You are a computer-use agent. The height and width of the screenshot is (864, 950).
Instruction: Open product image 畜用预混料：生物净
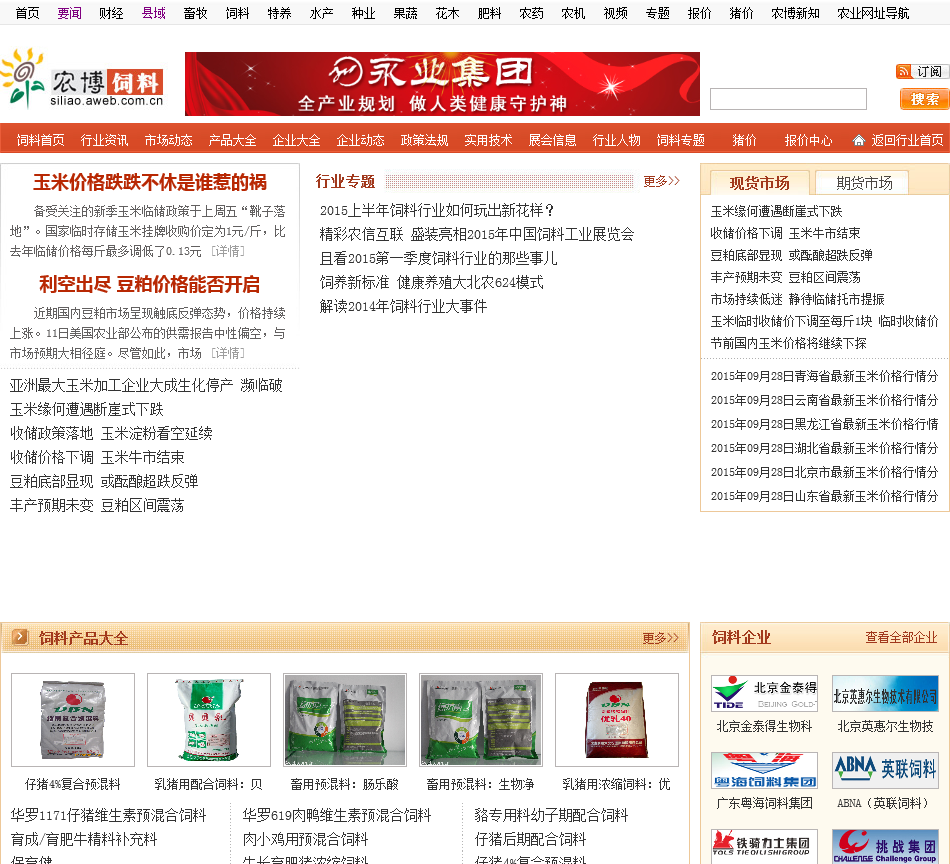point(480,720)
